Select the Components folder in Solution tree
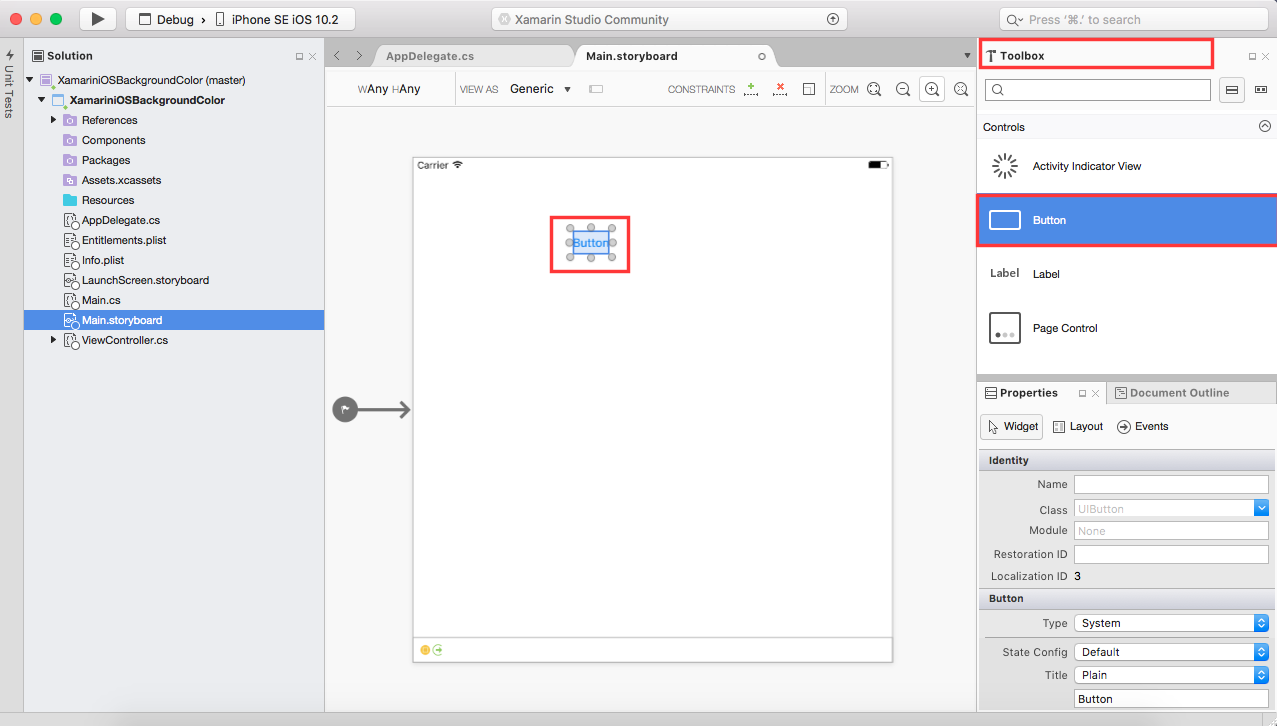Screen dimensions: 1277x726 click(113, 140)
